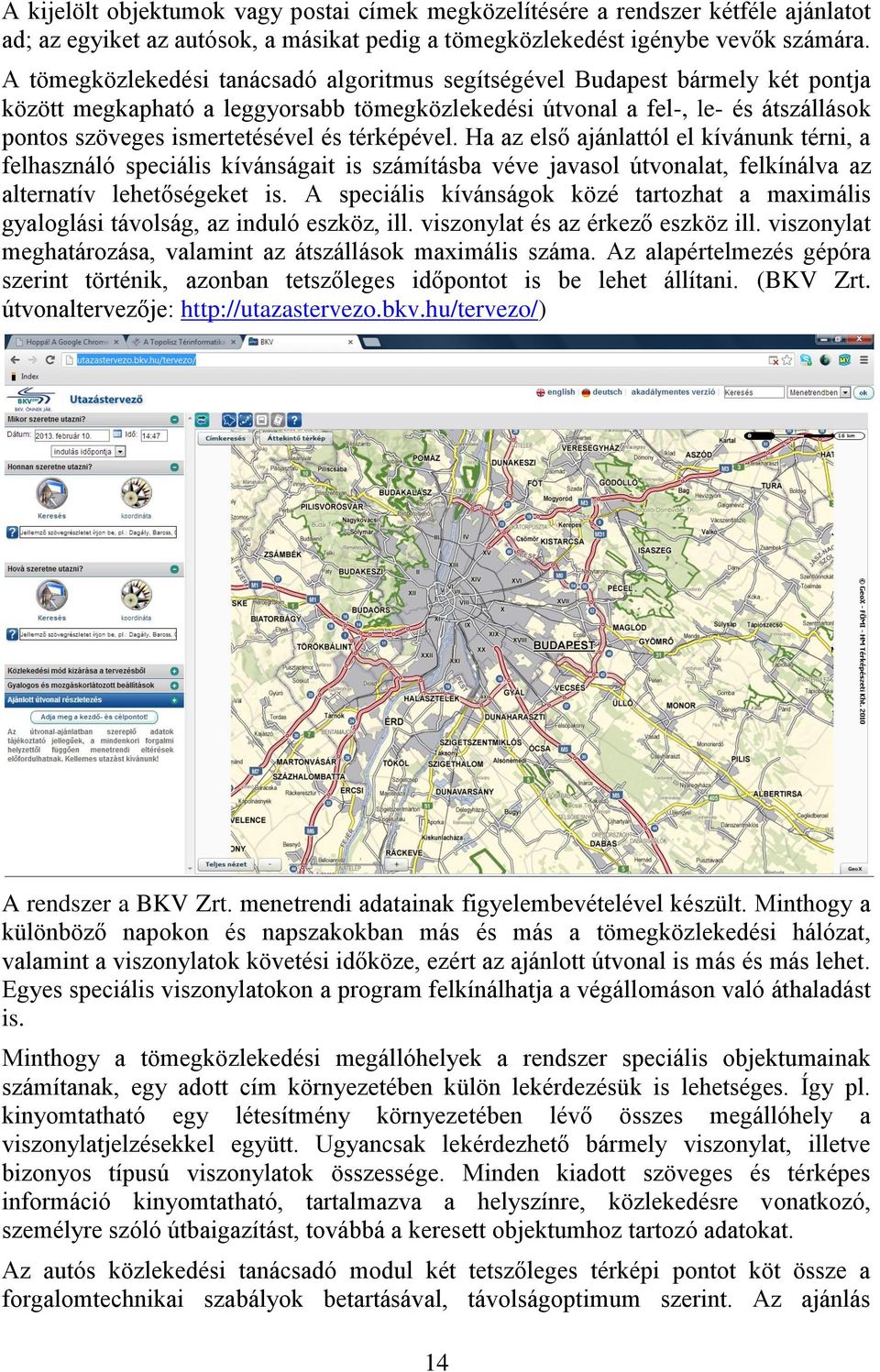Click help icon beside Honnan text field
The width and height of the screenshot is (880, 1372).
[x=12, y=532]
